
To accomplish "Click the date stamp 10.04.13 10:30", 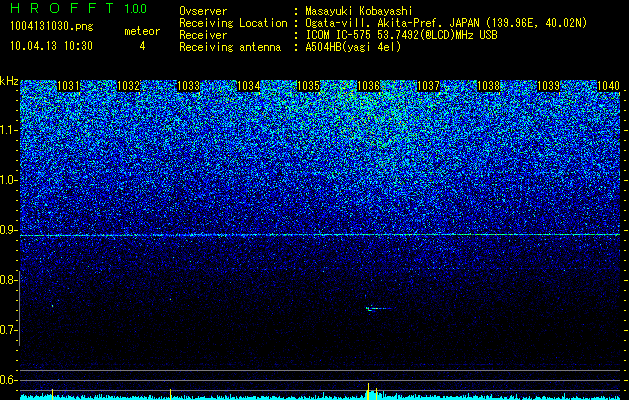I will [x=51, y=46].
